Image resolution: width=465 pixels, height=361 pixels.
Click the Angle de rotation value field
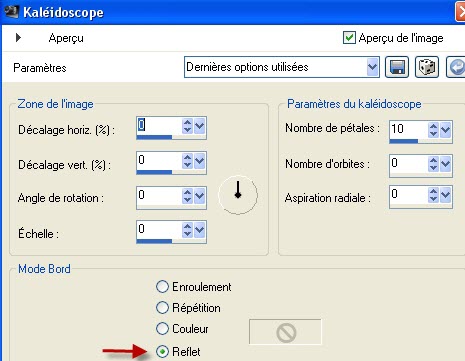159,196
